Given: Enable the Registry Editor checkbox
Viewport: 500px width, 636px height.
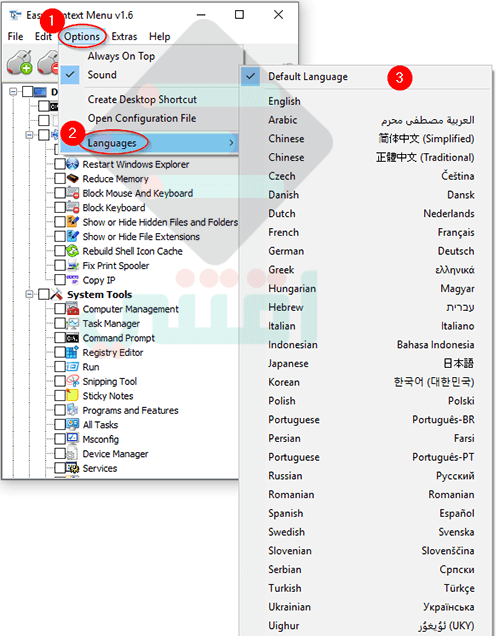Looking at the screenshot, I should 60,352.
